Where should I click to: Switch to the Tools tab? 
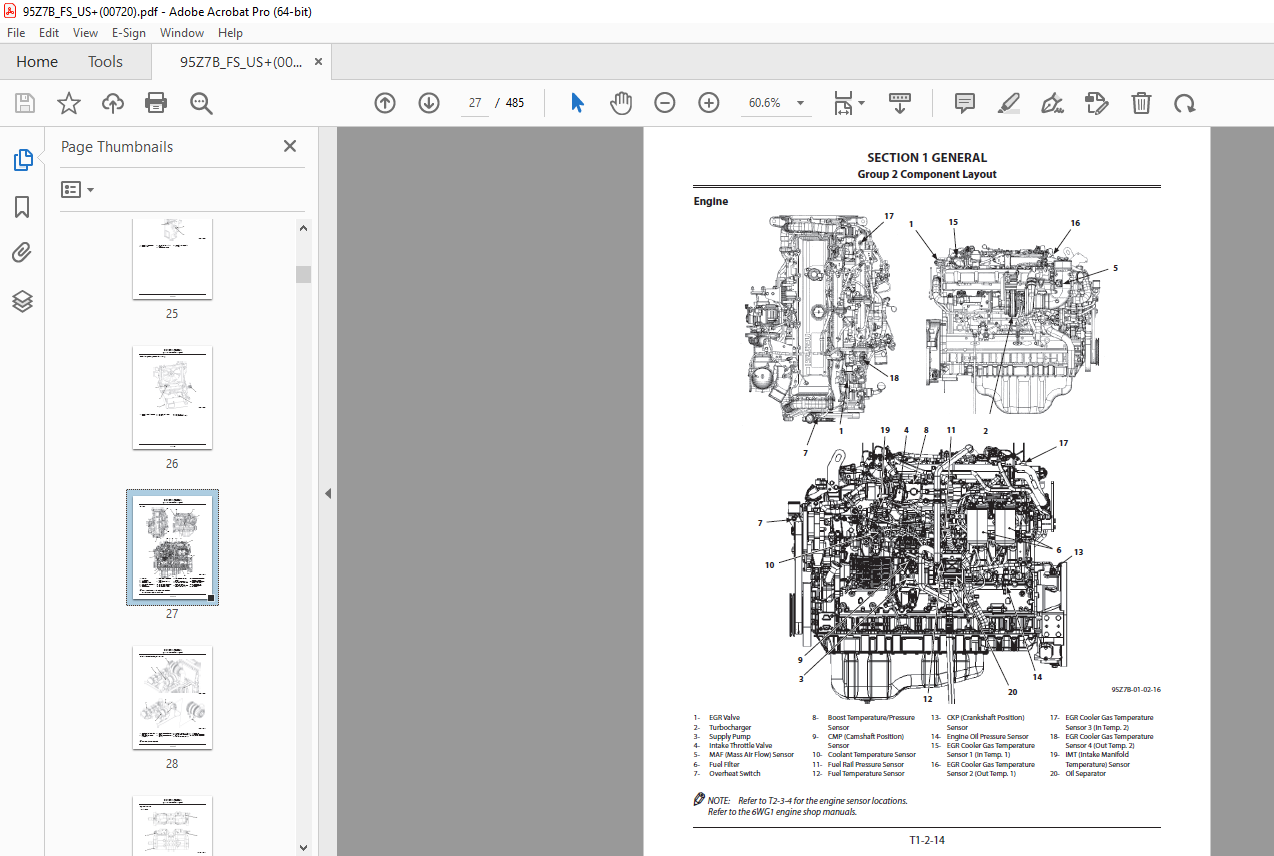(x=105, y=62)
